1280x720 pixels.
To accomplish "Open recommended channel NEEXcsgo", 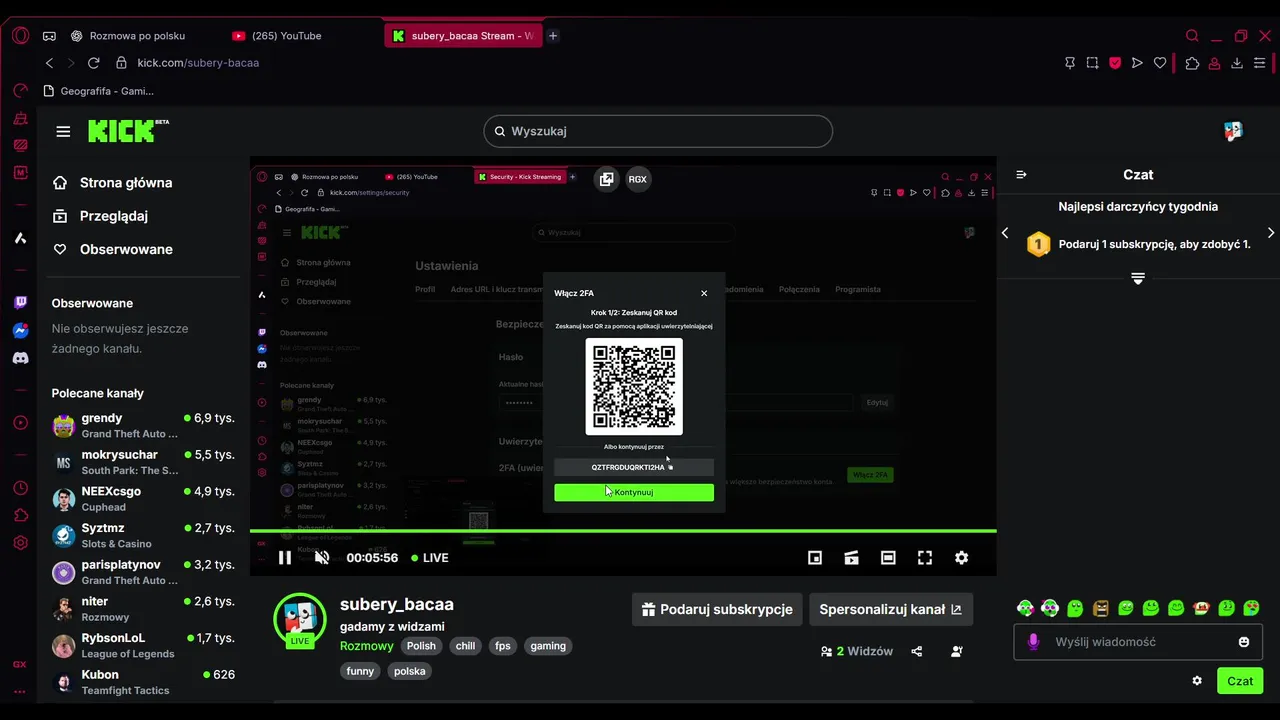I will (143, 498).
